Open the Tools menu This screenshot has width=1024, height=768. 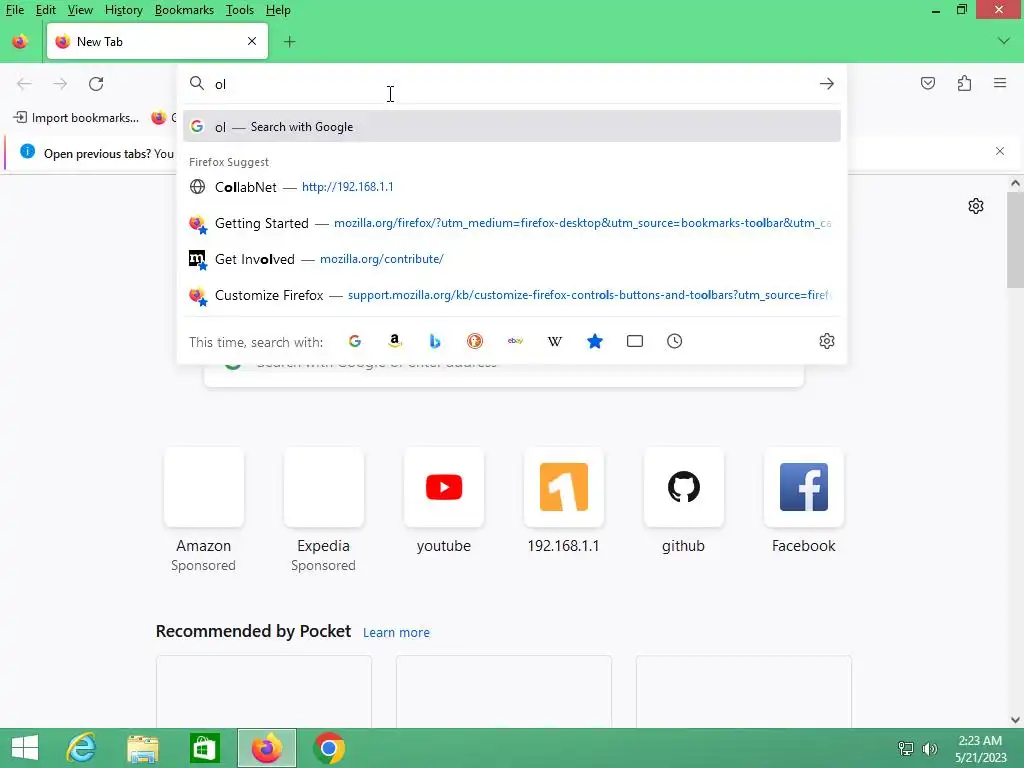tap(239, 10)
